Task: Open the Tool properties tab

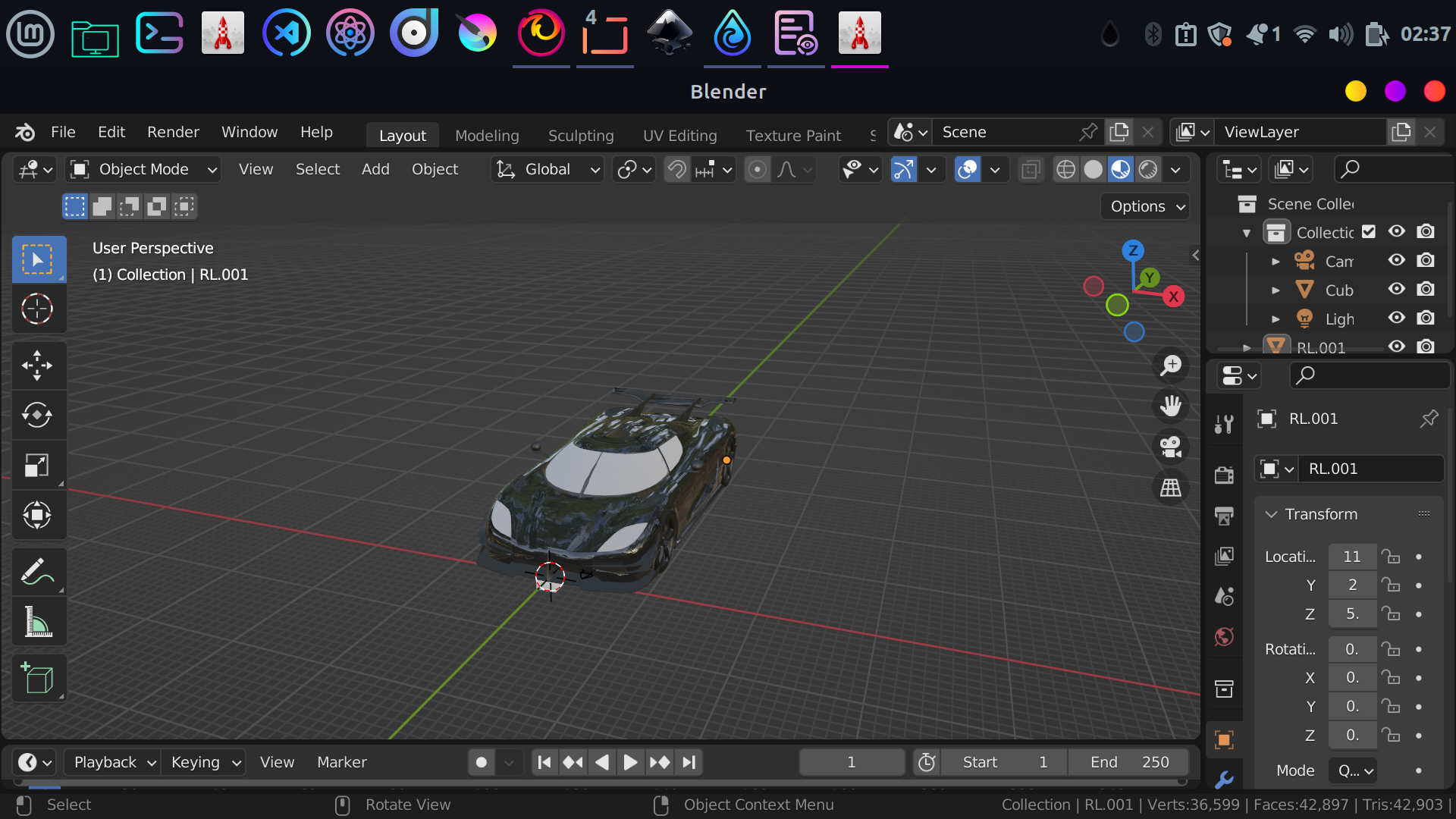Action: tap(1224, 424)
